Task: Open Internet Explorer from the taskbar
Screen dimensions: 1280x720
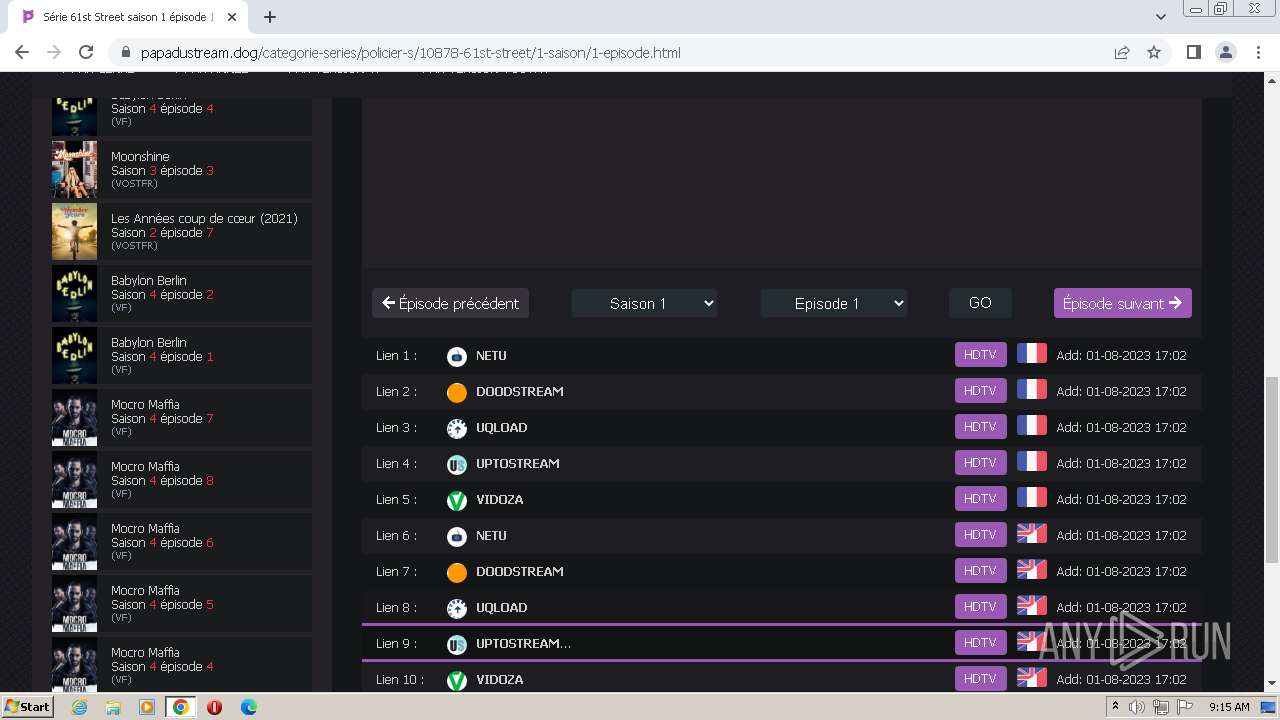Action: (79, 707)
